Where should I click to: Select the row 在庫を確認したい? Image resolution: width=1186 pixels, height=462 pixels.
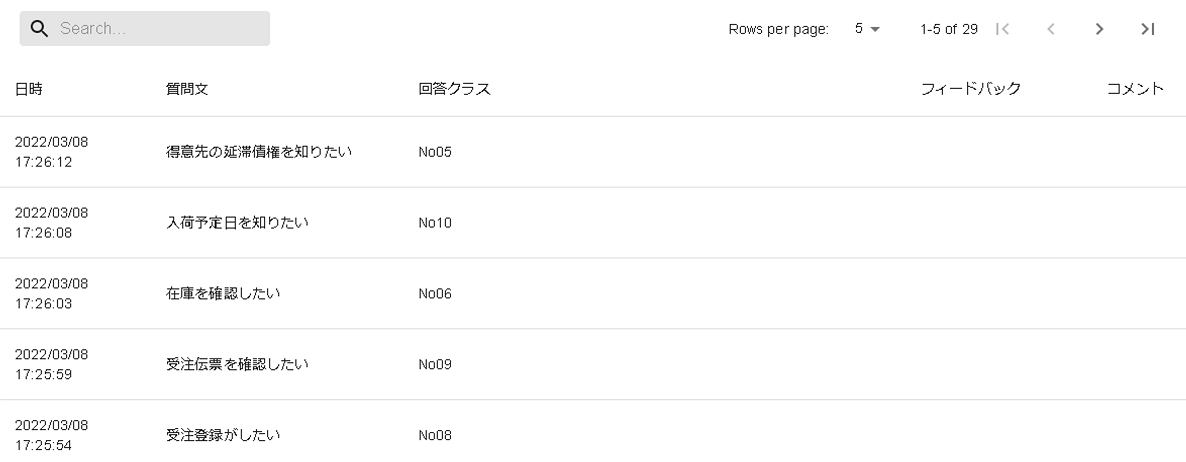[223, 294]
